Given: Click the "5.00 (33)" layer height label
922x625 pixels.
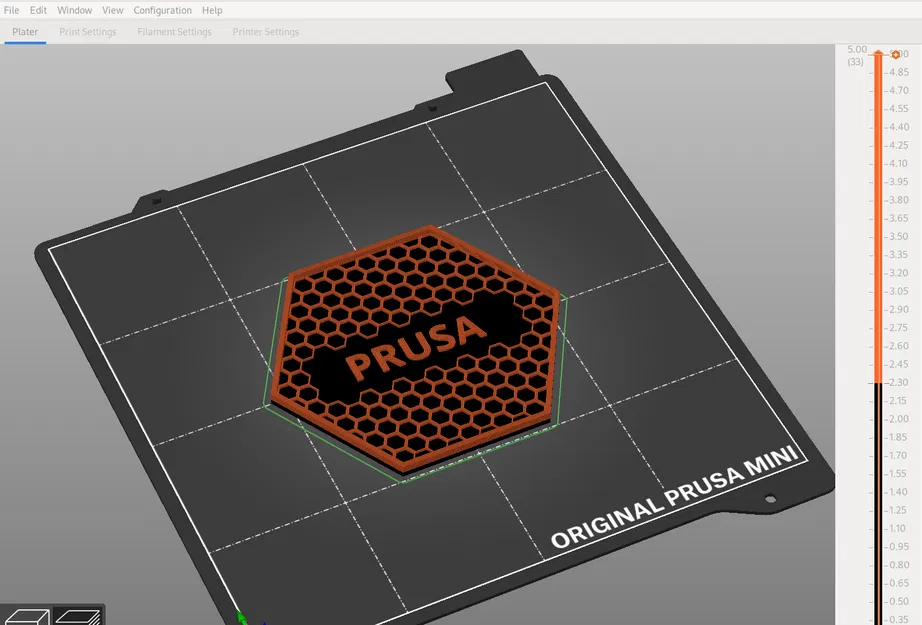Looking at the screenshot, I should (856, 55).
